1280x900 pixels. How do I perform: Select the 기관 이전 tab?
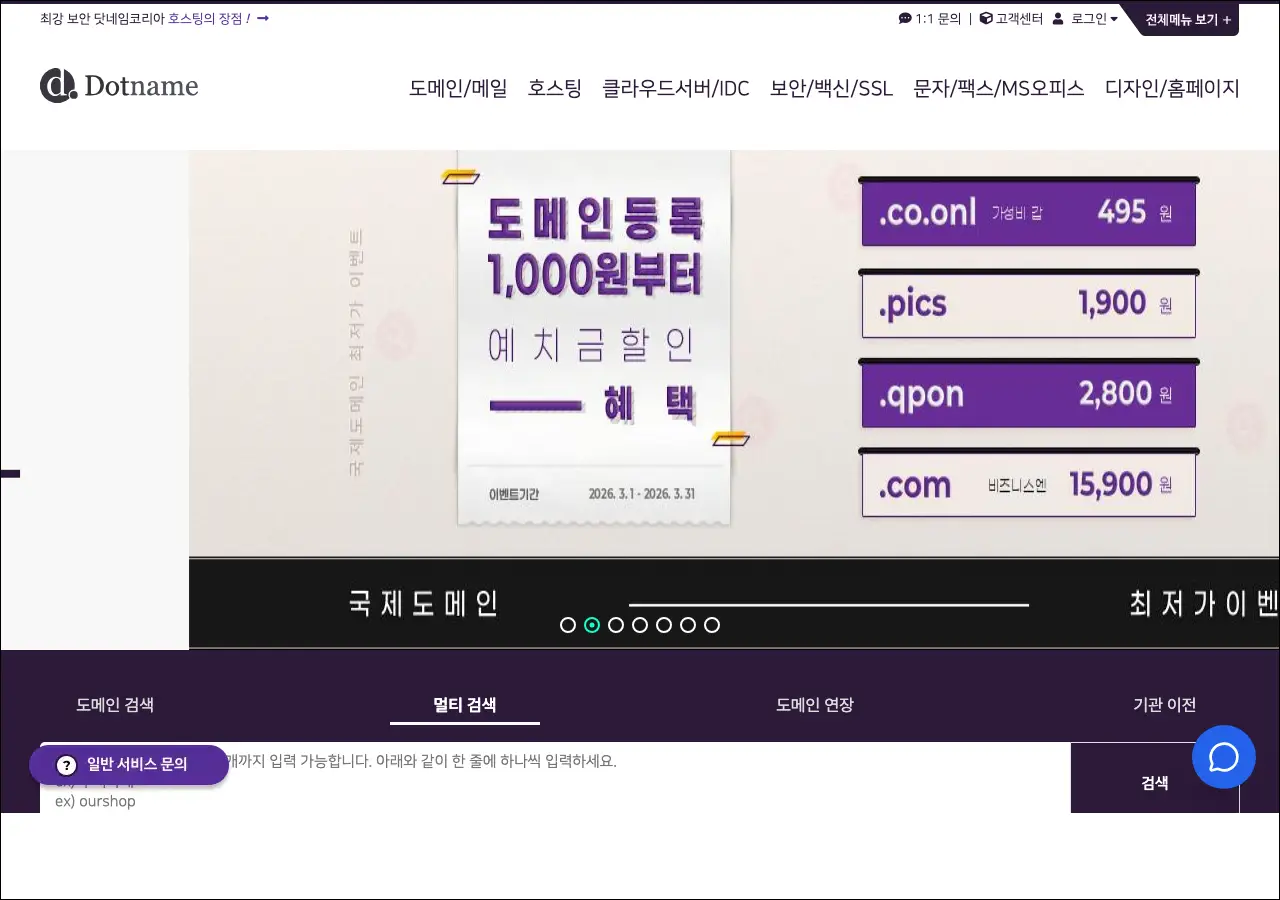1164,705
